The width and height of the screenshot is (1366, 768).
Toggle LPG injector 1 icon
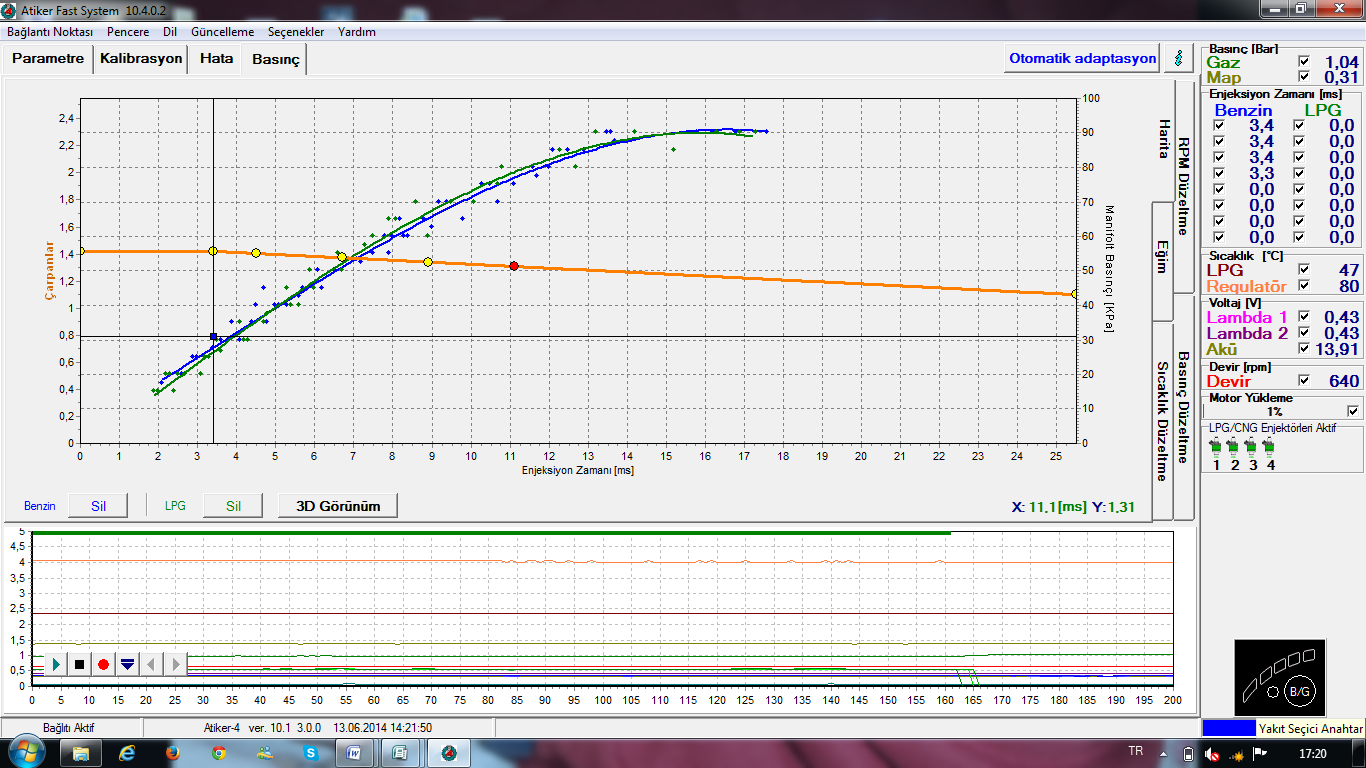[x=1215, y=449]
